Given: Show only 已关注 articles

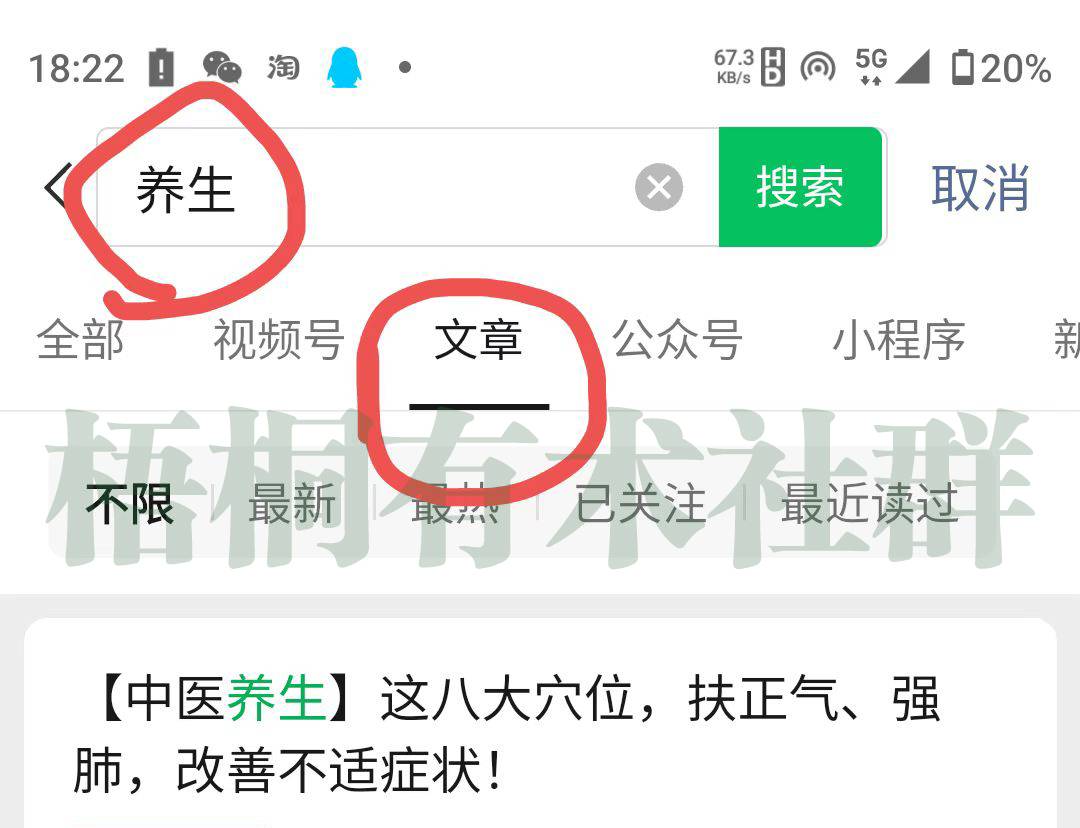Looking at the screenshot, I should (x=641, y=504).
